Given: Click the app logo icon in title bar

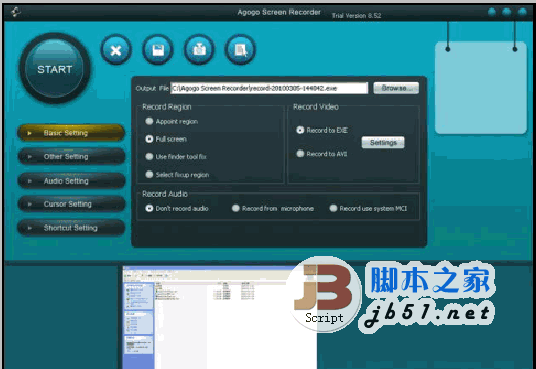Looking at the screenshot, I should [x=15, y=12].
